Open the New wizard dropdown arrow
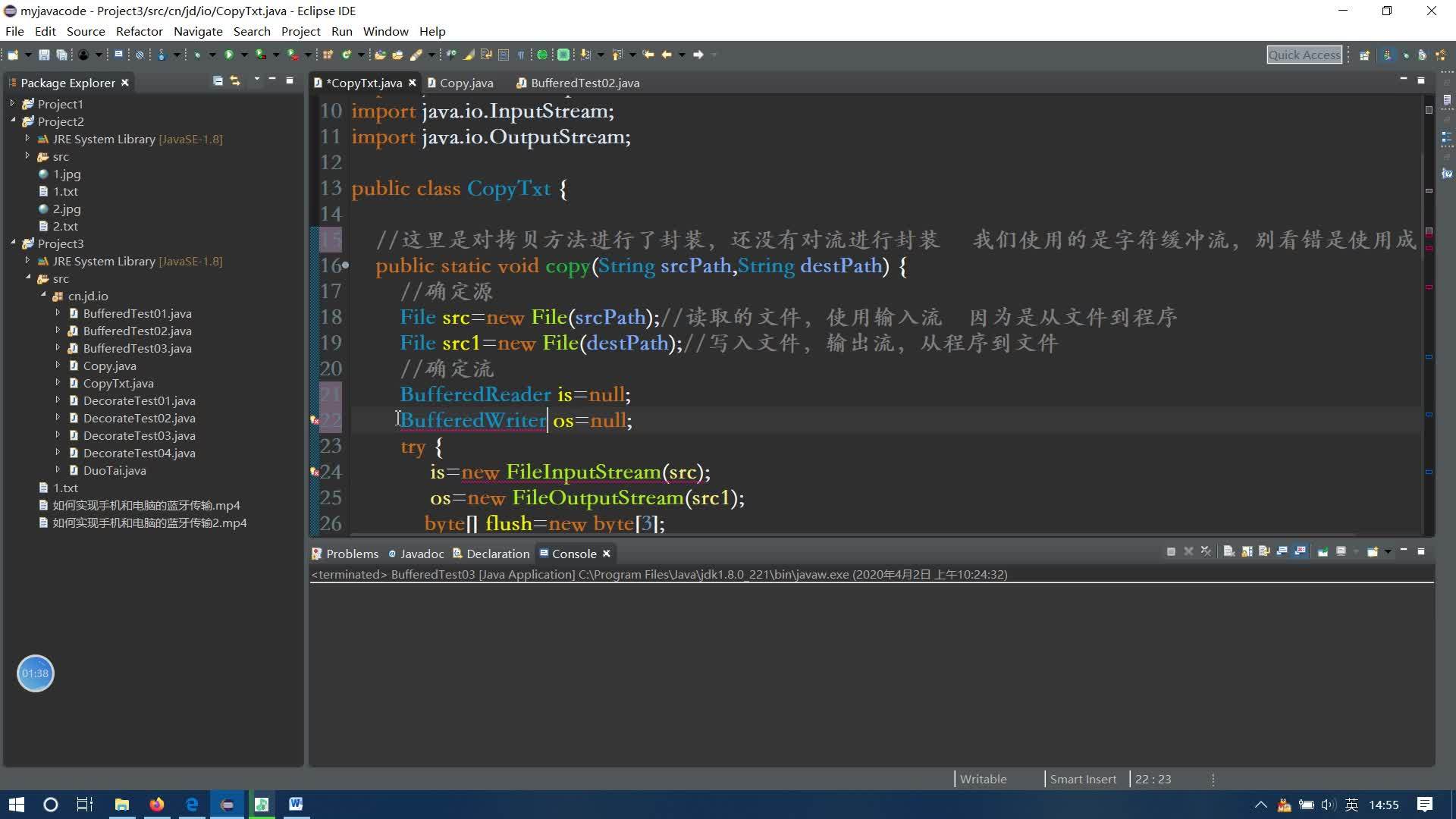Viewport: 1456px width, 819px height. [x=28, y=55]
